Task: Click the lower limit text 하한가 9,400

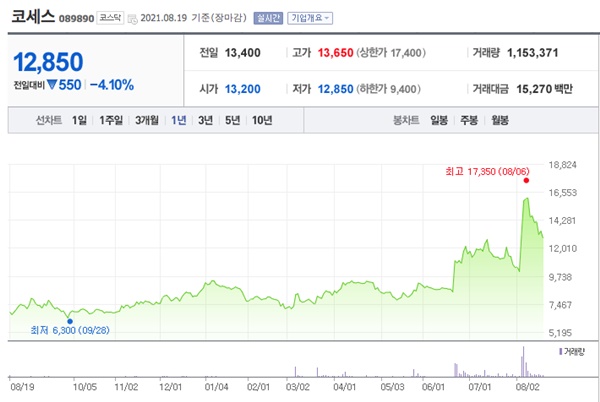Action: click(x=388, y=89)
